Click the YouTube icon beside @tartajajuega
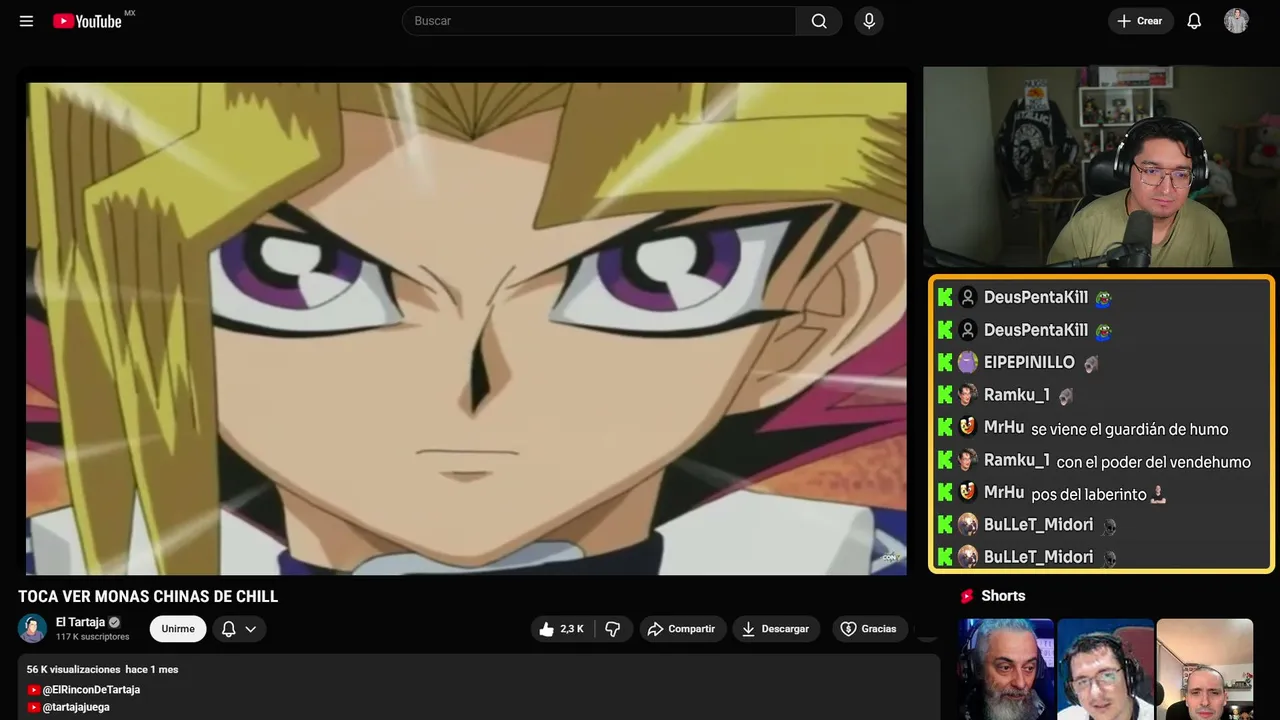Viewport: 1280px width, 720px height. [x=34, y=707]
